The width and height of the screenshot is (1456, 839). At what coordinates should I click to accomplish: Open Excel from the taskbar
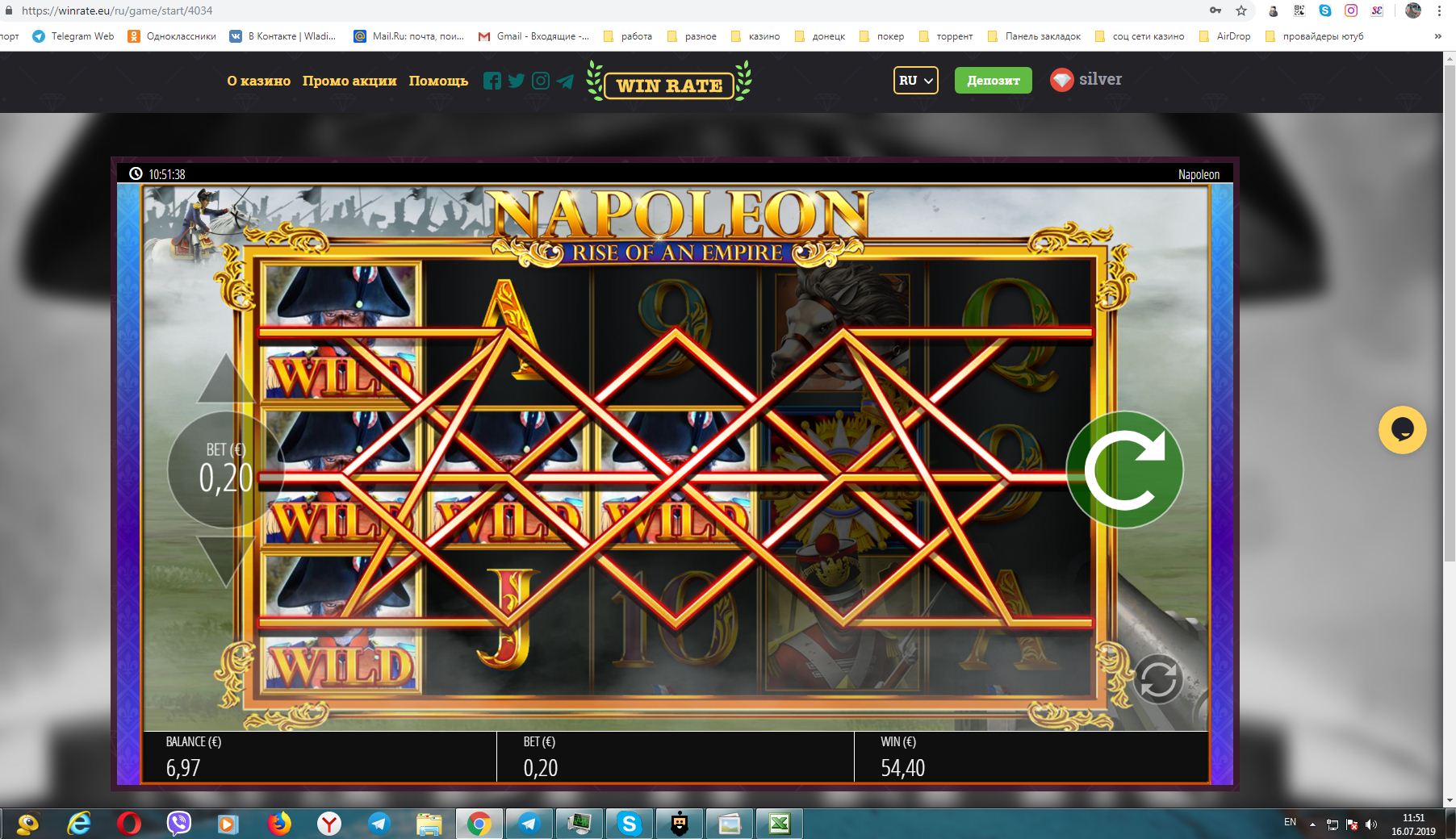point(779,824)
